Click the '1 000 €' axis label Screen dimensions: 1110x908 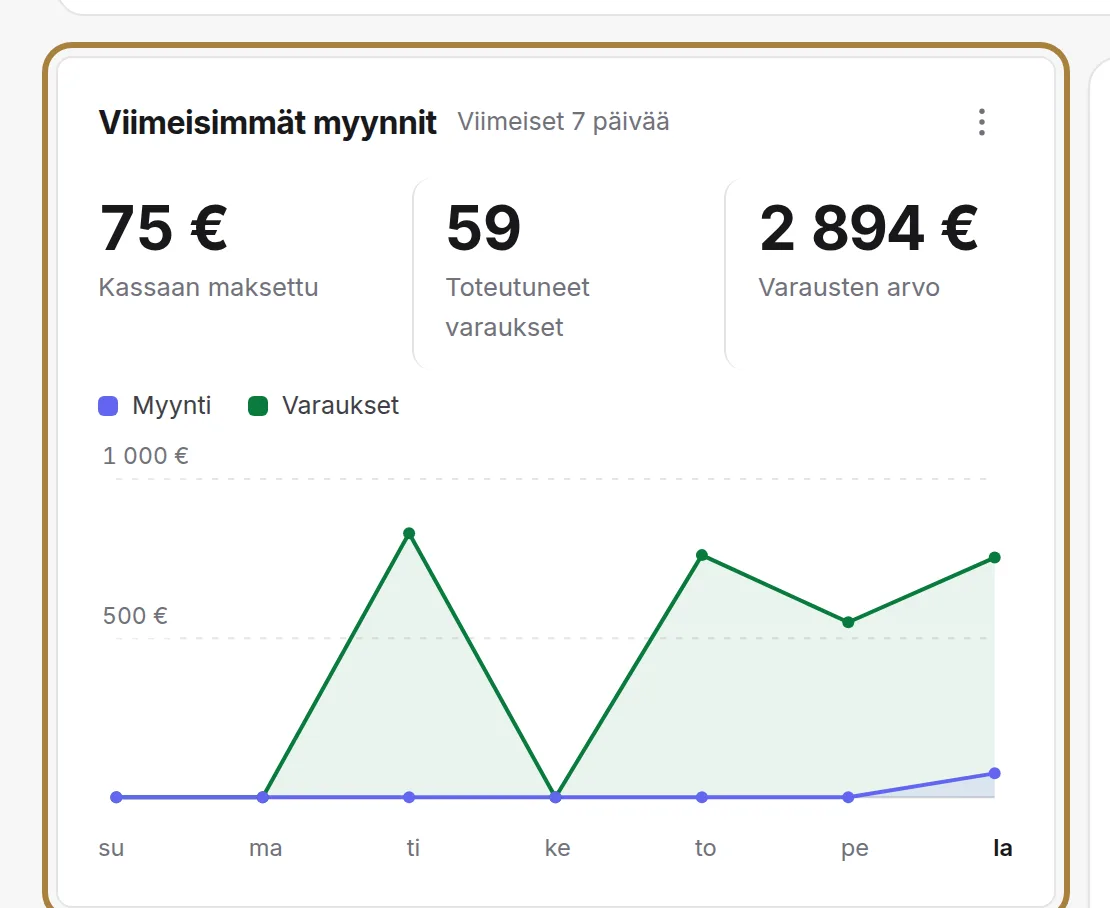[x=146, y=456]
